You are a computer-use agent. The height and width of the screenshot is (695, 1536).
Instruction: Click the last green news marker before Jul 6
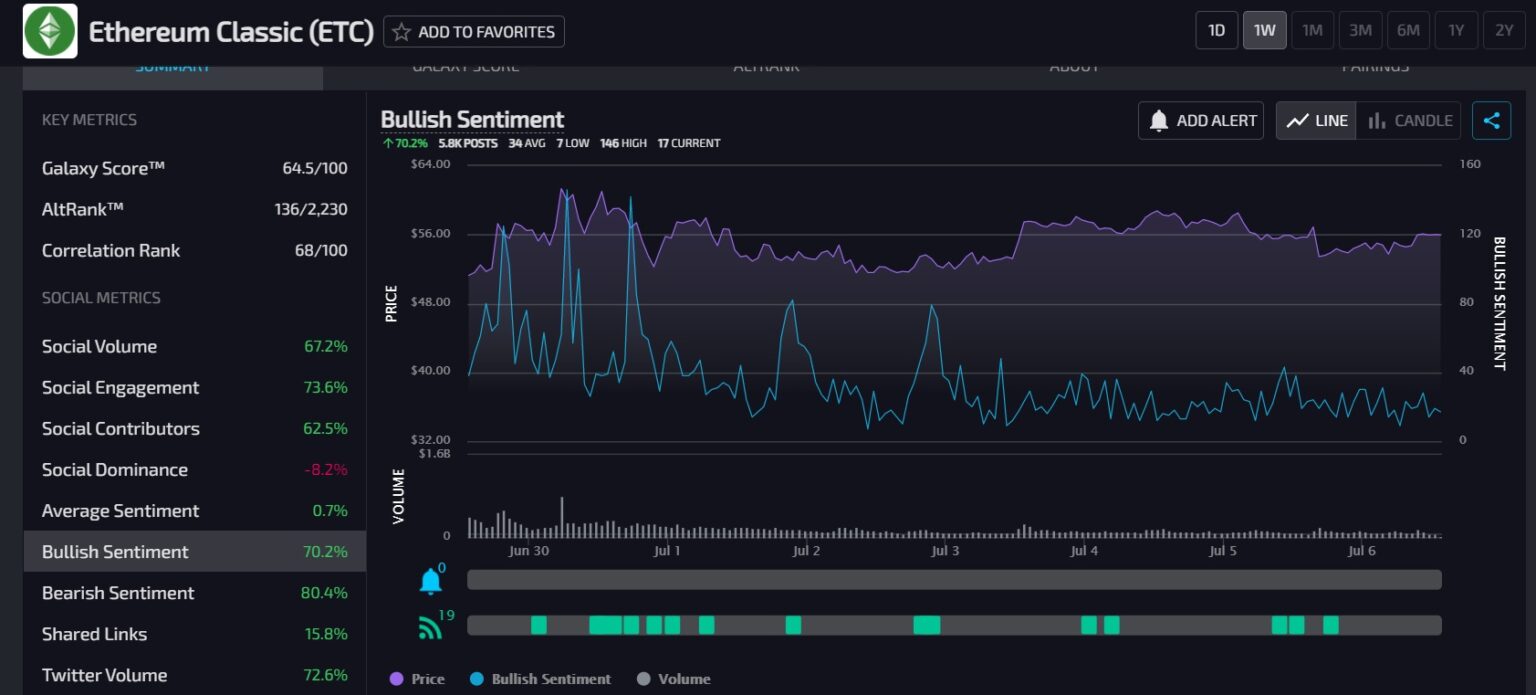click(1331, 625)
